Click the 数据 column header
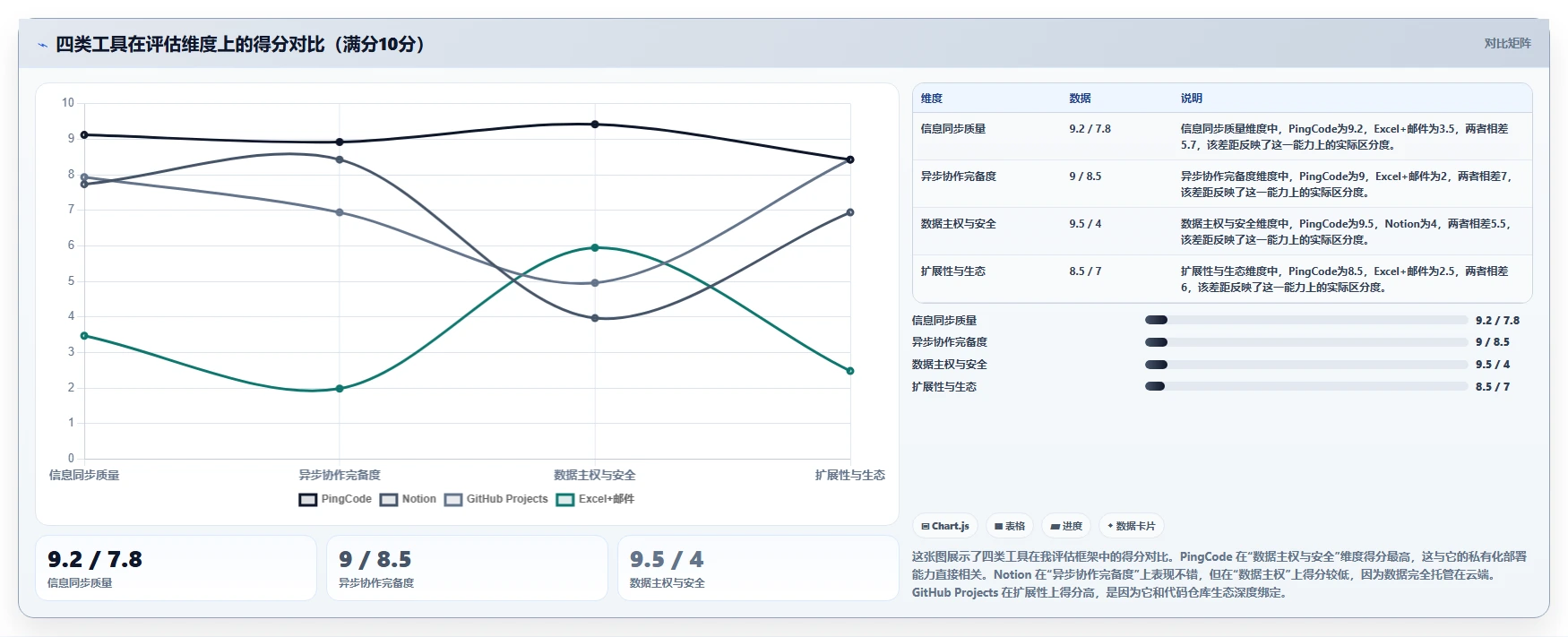 1080,99
